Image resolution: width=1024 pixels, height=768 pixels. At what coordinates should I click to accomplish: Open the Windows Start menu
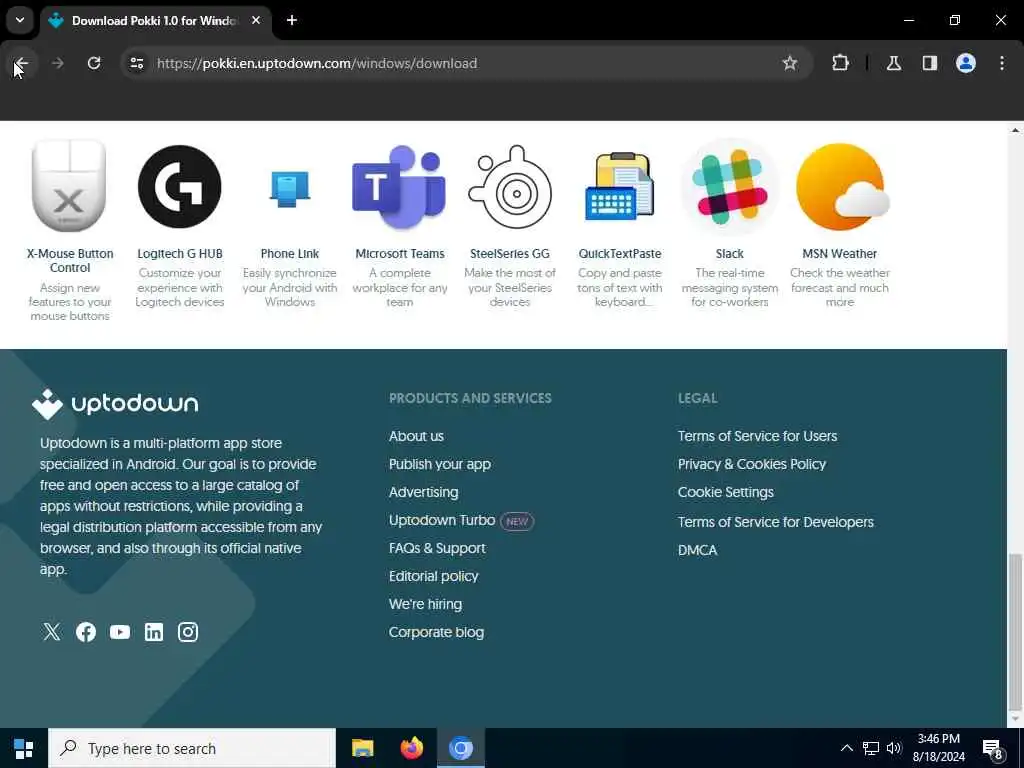pos(24,748)
